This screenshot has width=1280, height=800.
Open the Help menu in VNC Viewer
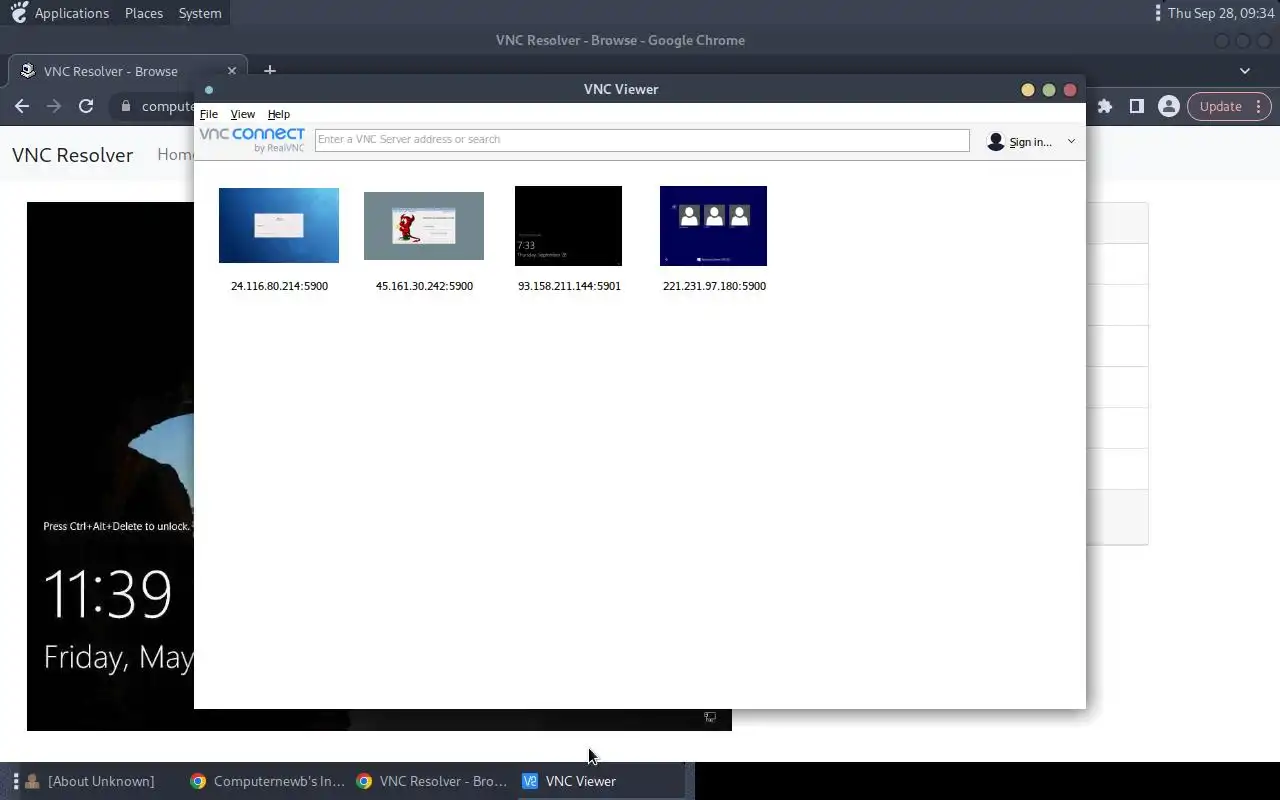point(279,114)
